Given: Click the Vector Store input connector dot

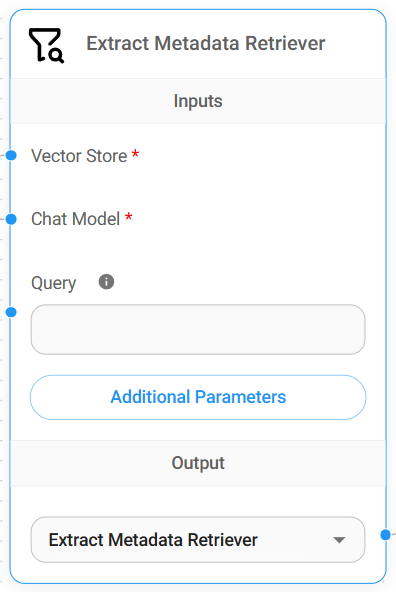Looking at the screenshot, I should pos(11,155).
